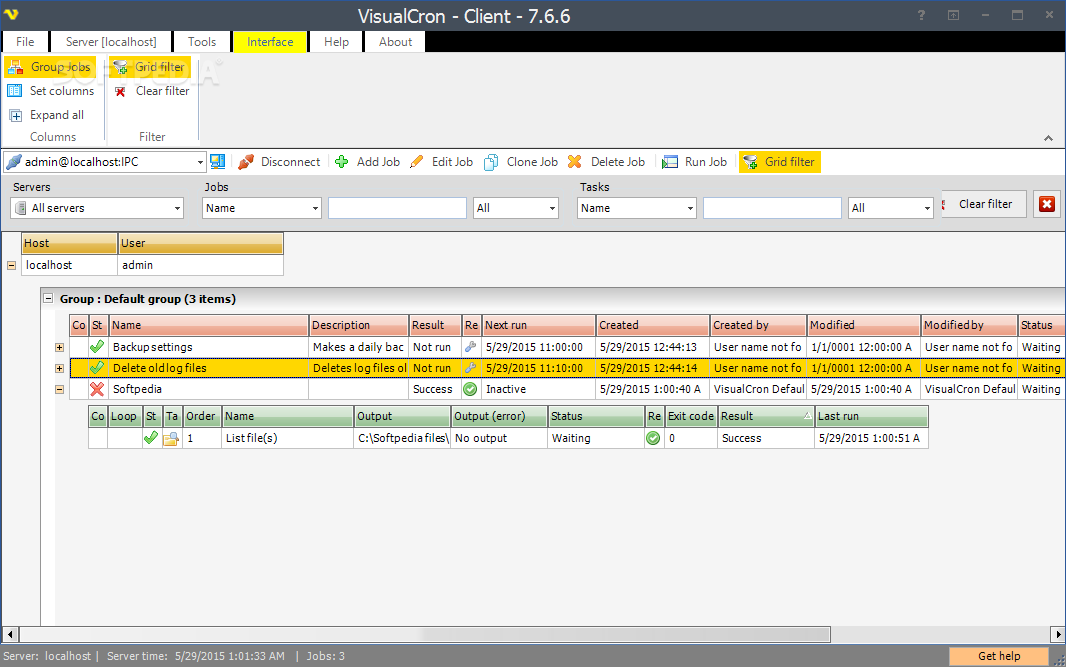Sort jobs by the Name column header
The image size is (1066, 667).
pos(209,325)
